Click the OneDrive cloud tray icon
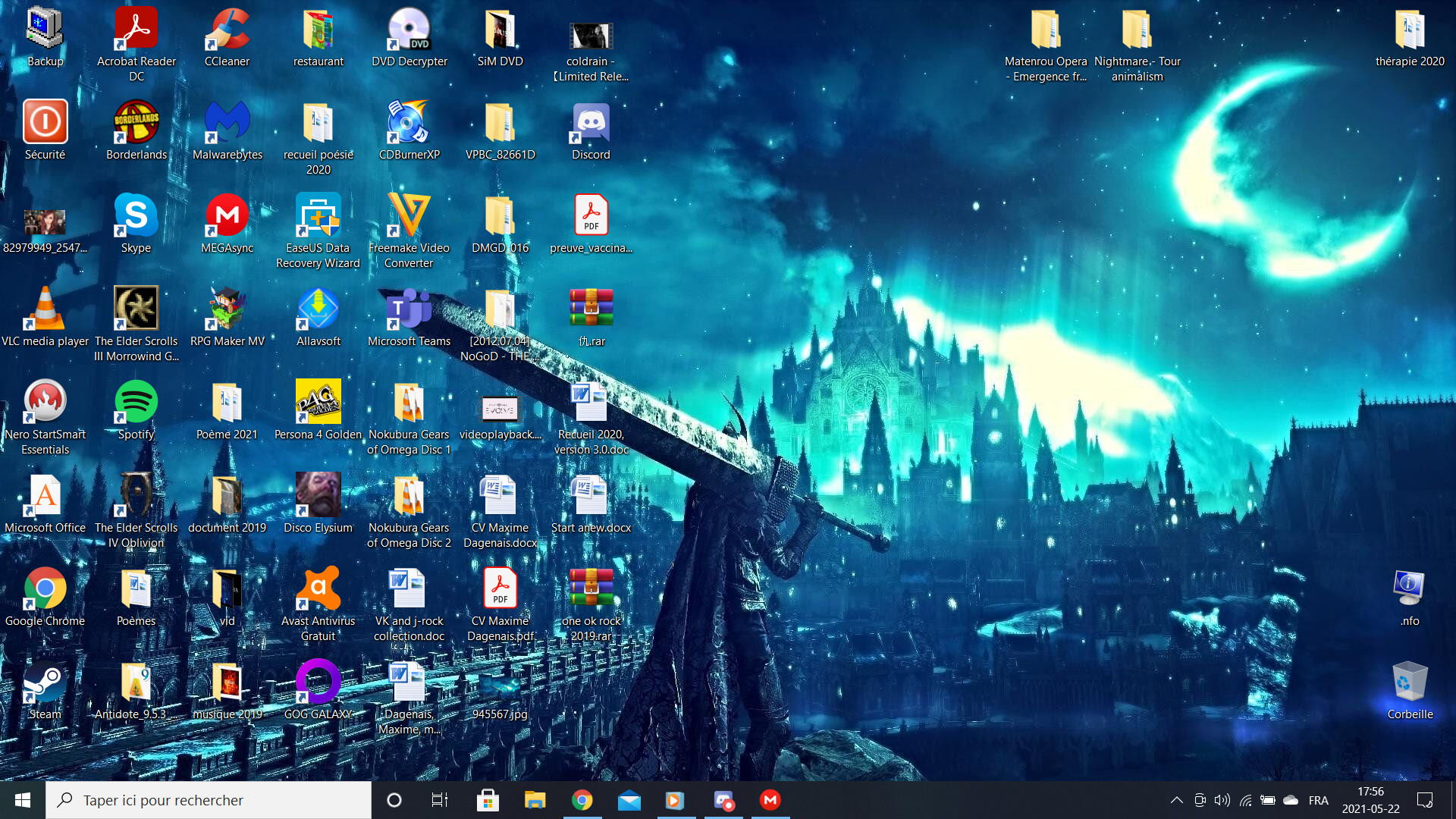 tap(1291, 800)
